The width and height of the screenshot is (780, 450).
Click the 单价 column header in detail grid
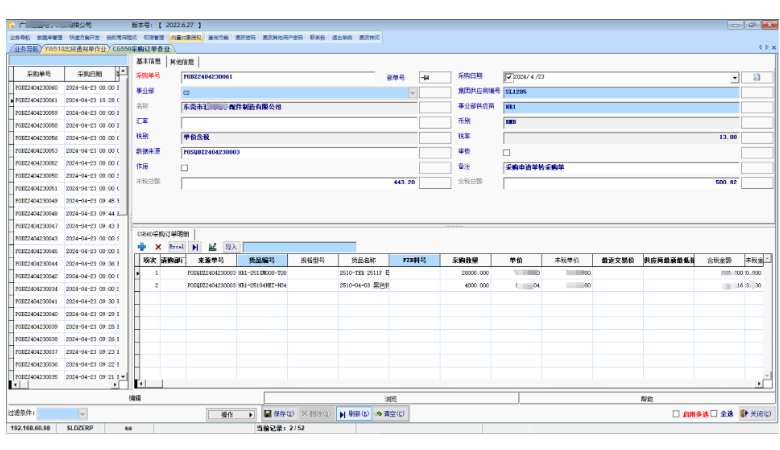tap(516, 260)
